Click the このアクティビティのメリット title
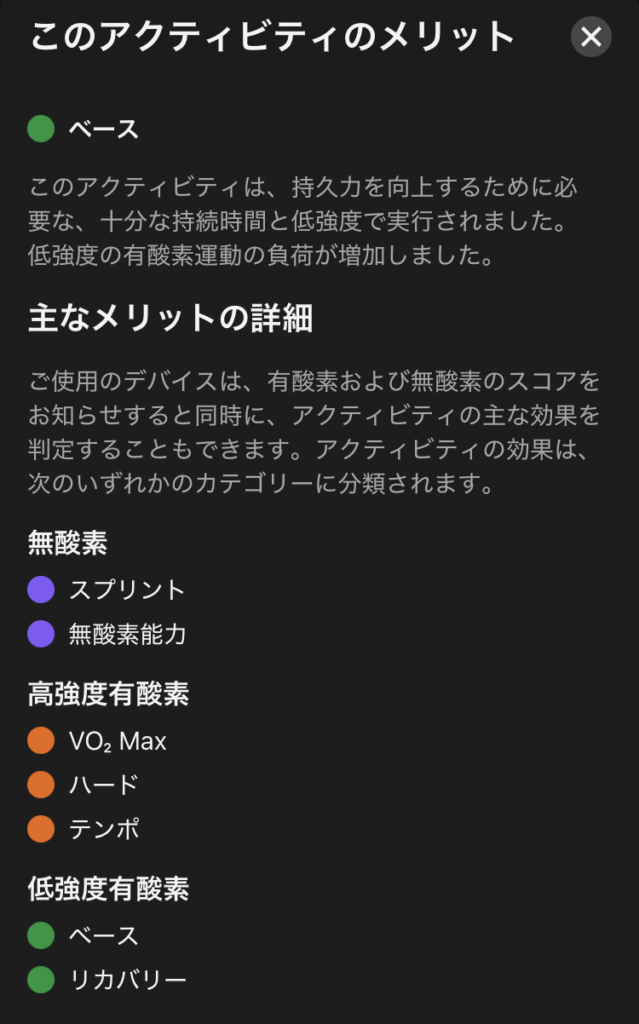The image size is (639, 1024). [272, 38]
